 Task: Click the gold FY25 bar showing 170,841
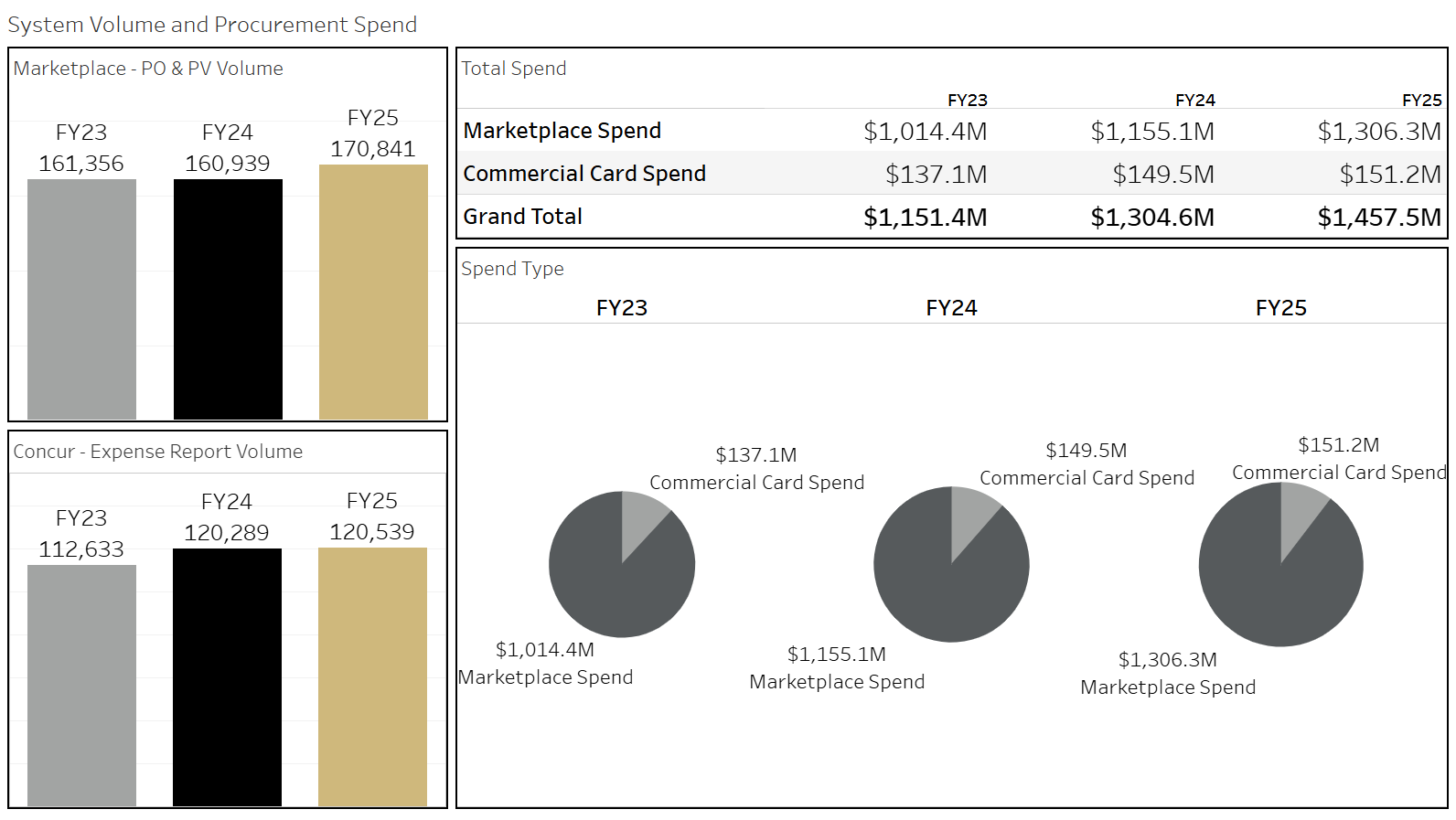point(373,292)
